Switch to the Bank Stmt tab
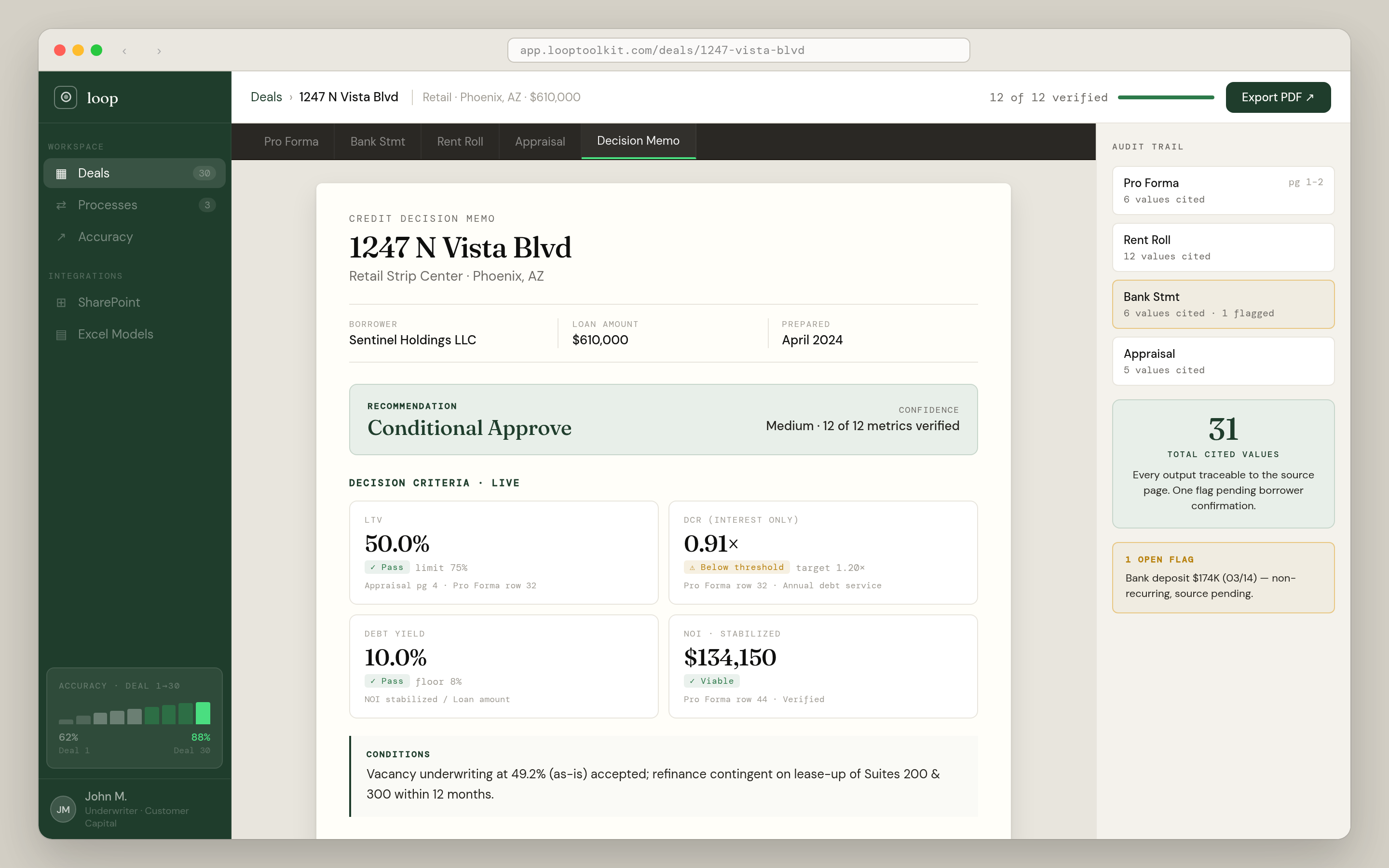The image size is (1389, 868). pyautogui.click(x=378, y=141)
